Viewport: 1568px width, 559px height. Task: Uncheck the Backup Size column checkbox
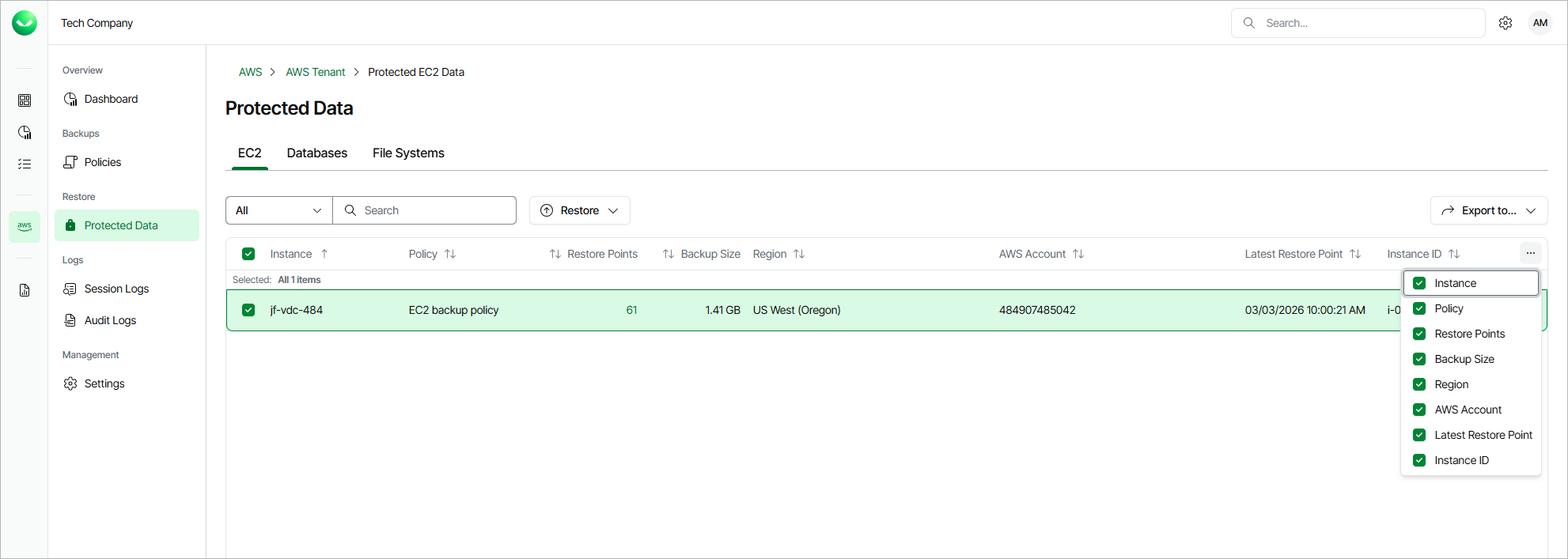click(x=1419, y=359)
